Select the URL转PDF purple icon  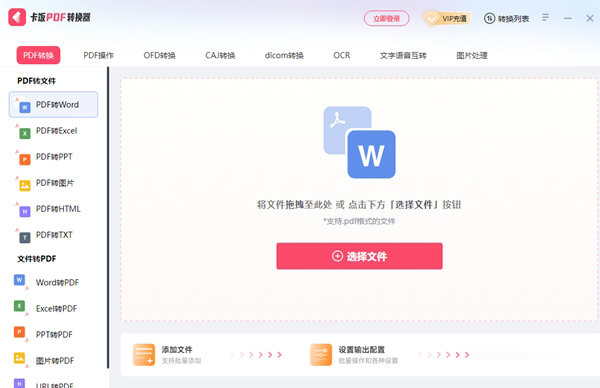click(20, 383)
